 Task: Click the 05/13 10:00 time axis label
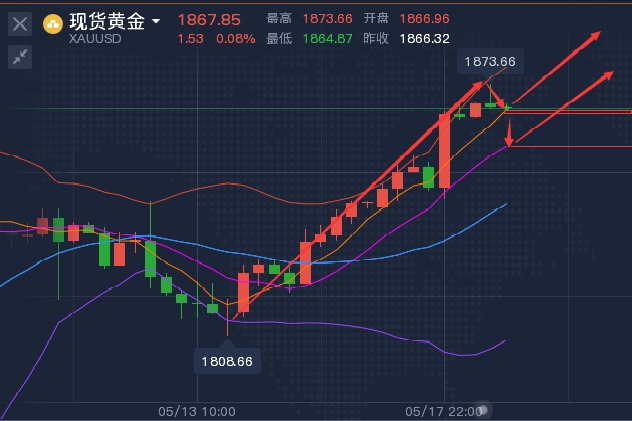point(197,411)
